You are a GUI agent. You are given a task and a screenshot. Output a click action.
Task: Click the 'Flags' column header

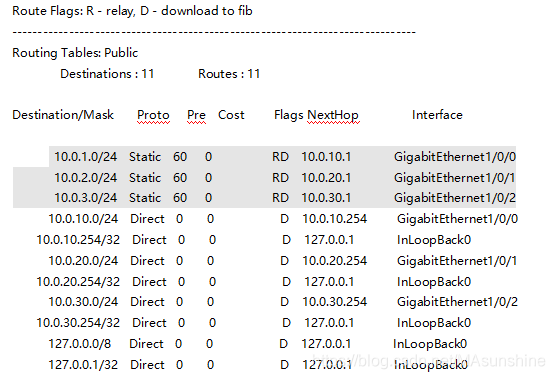[x=288, y=115]
